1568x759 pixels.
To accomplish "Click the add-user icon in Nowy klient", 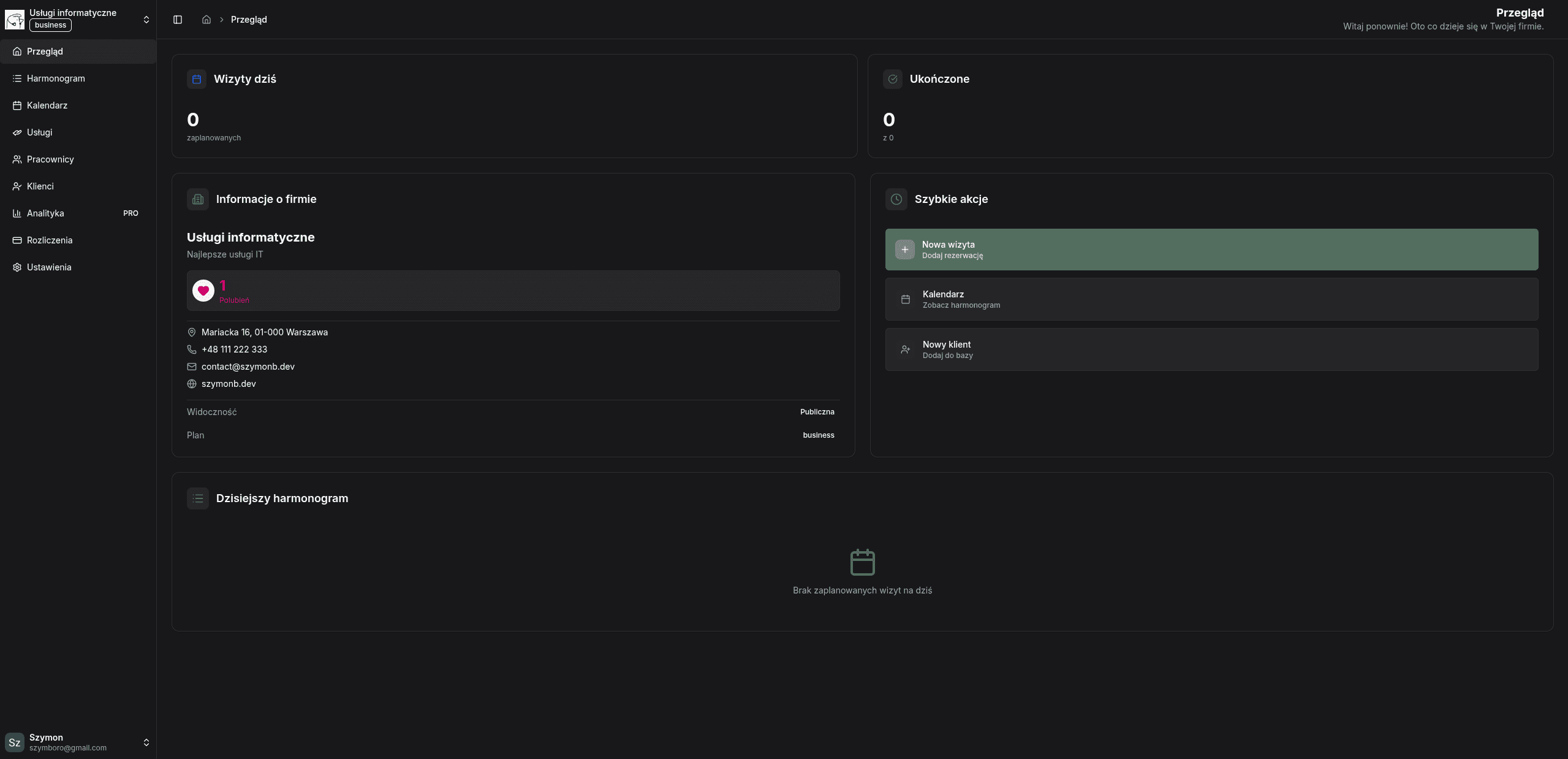I will pyautogui.click(x=905, y=349).
